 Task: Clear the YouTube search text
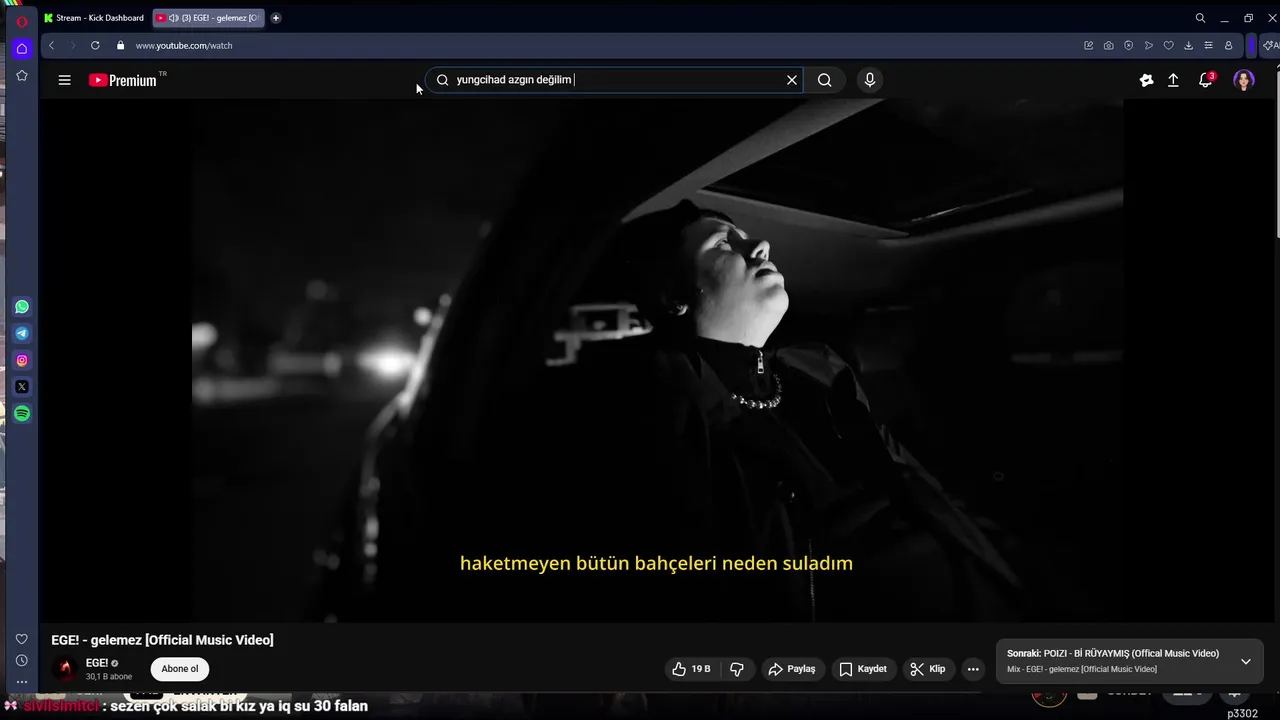click(x=792, y=80)
